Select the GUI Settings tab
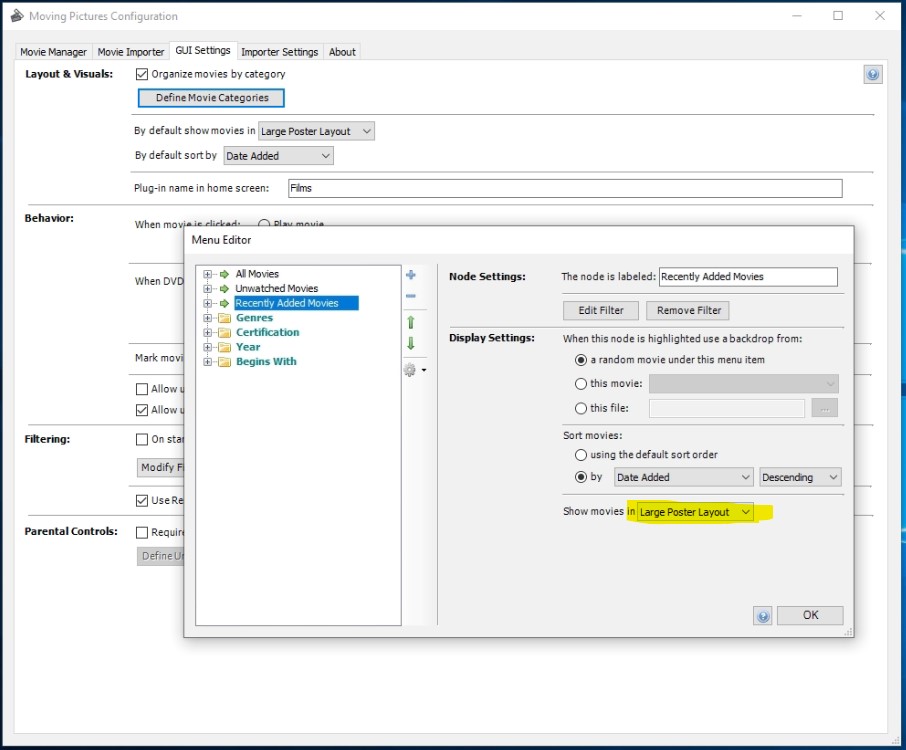Screen dimensions: 906x750 pos(203,50)
